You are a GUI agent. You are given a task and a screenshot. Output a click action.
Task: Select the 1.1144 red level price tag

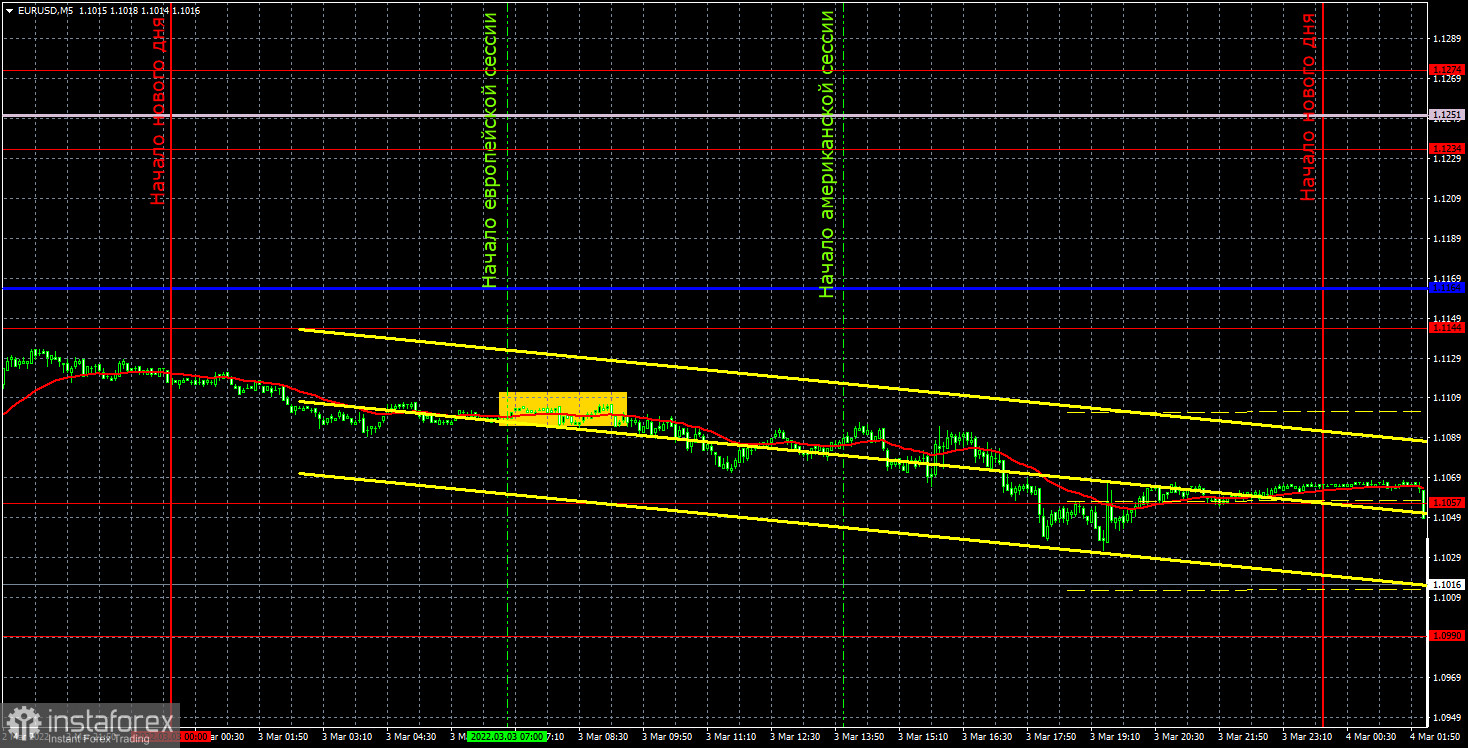coord(1447,327)
